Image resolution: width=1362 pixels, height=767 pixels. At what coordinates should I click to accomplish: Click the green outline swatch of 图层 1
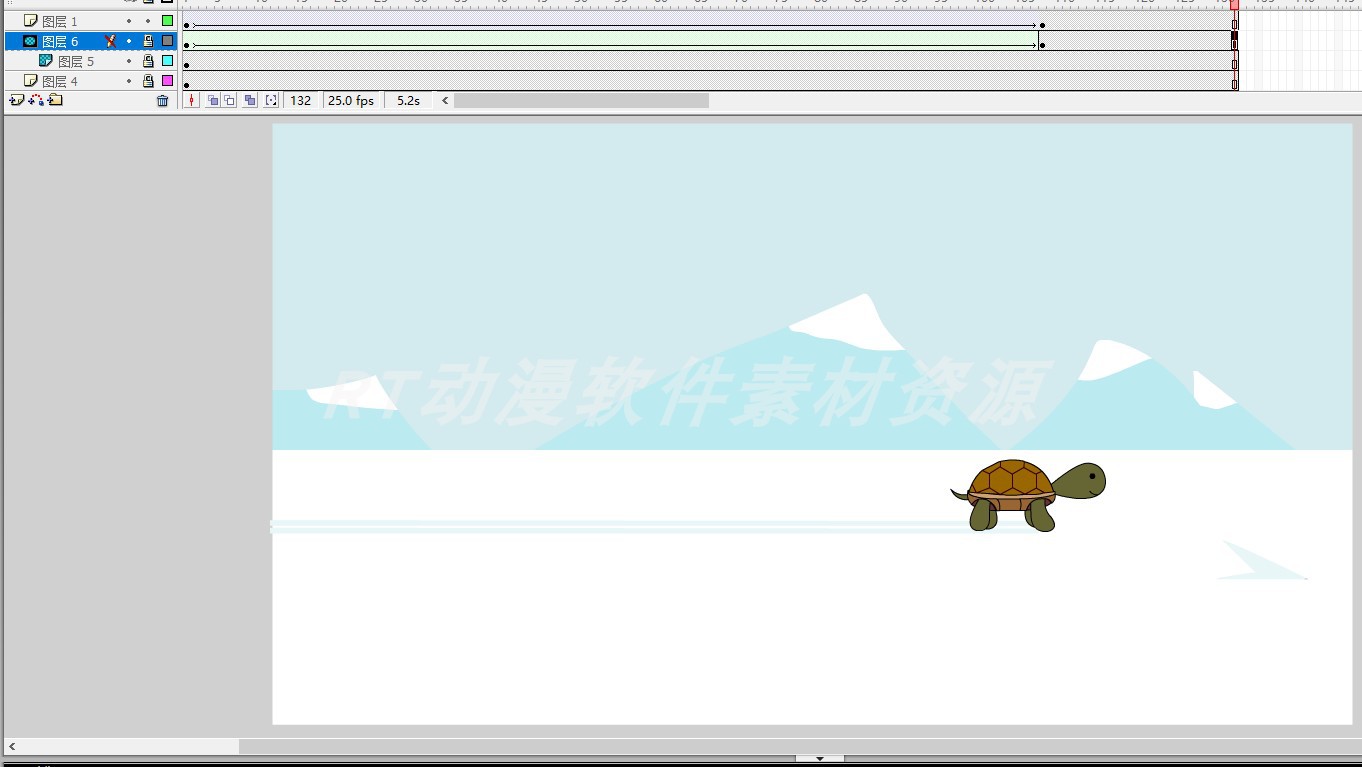coord(167,21)
